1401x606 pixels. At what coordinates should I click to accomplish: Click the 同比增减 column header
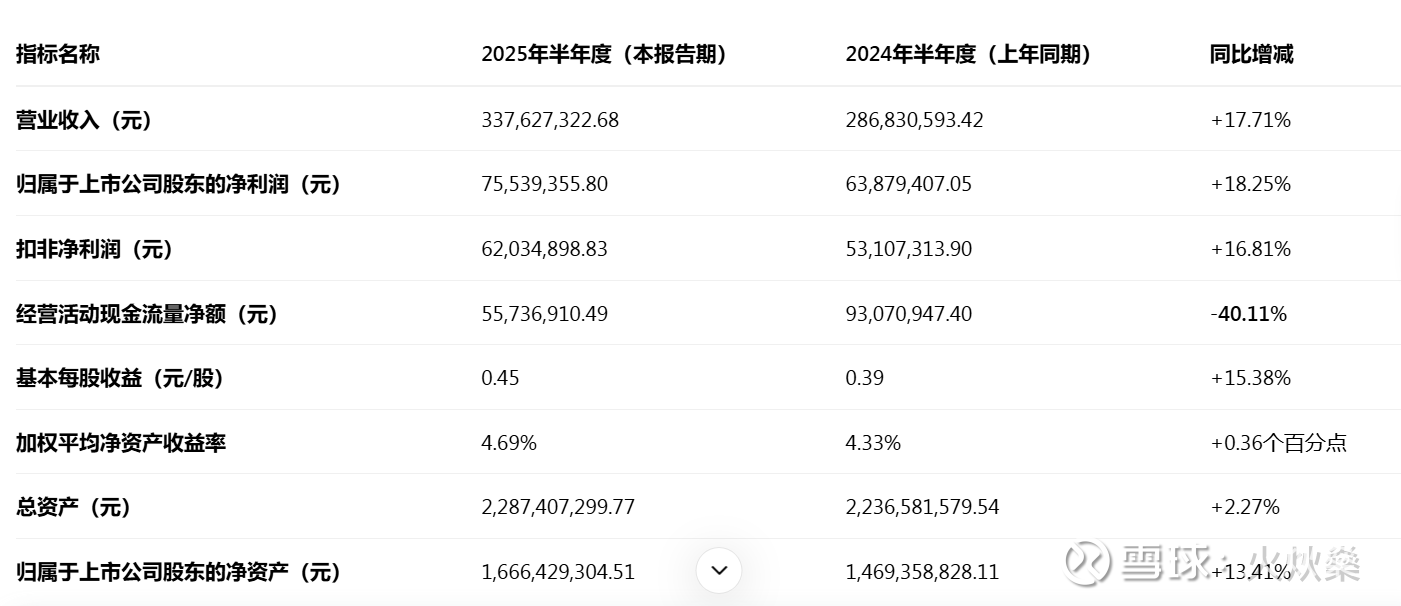pyautogui.click(x=1251, y=54)
